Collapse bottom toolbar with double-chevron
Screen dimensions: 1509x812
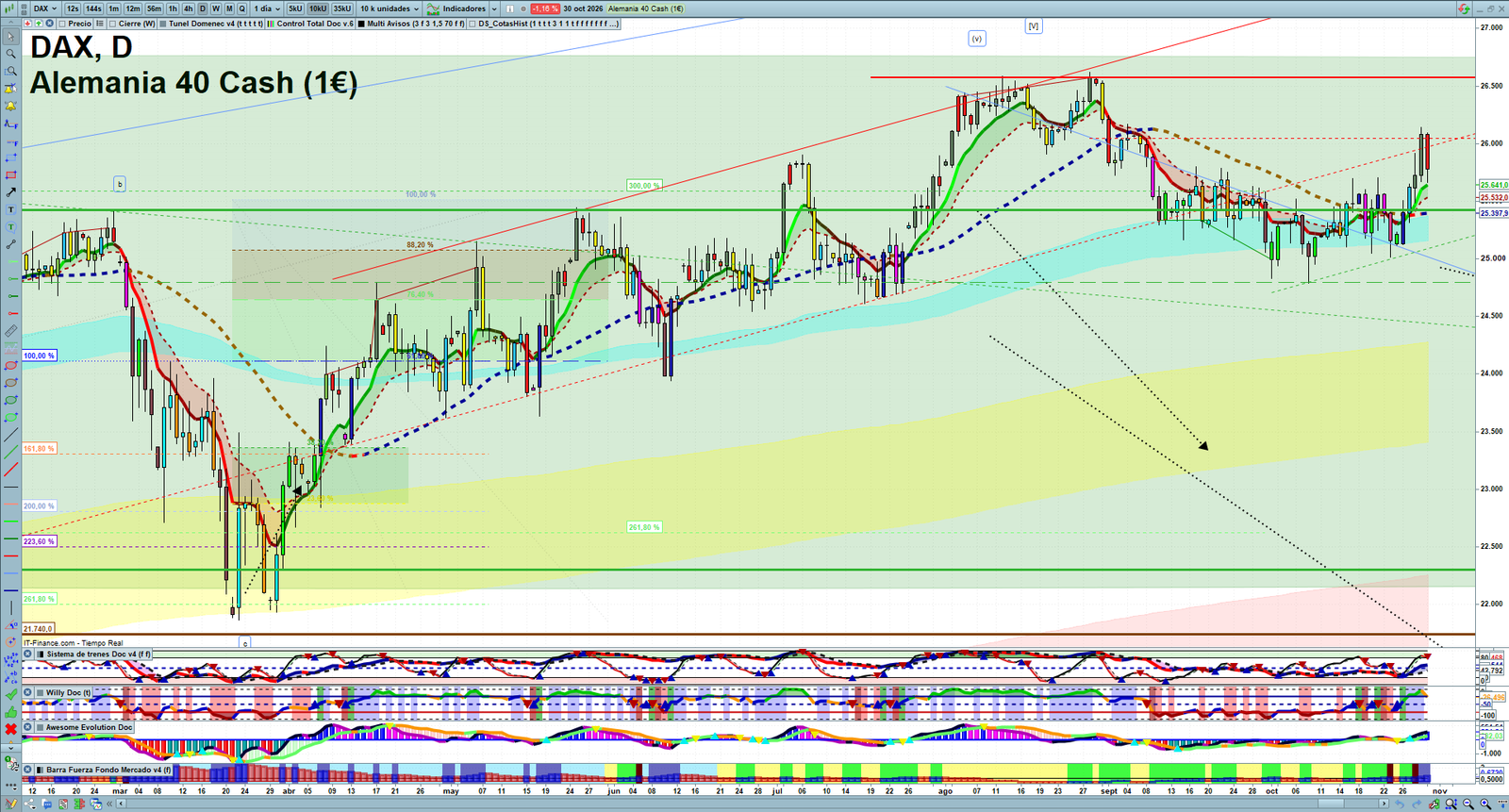tap(109, 804)
